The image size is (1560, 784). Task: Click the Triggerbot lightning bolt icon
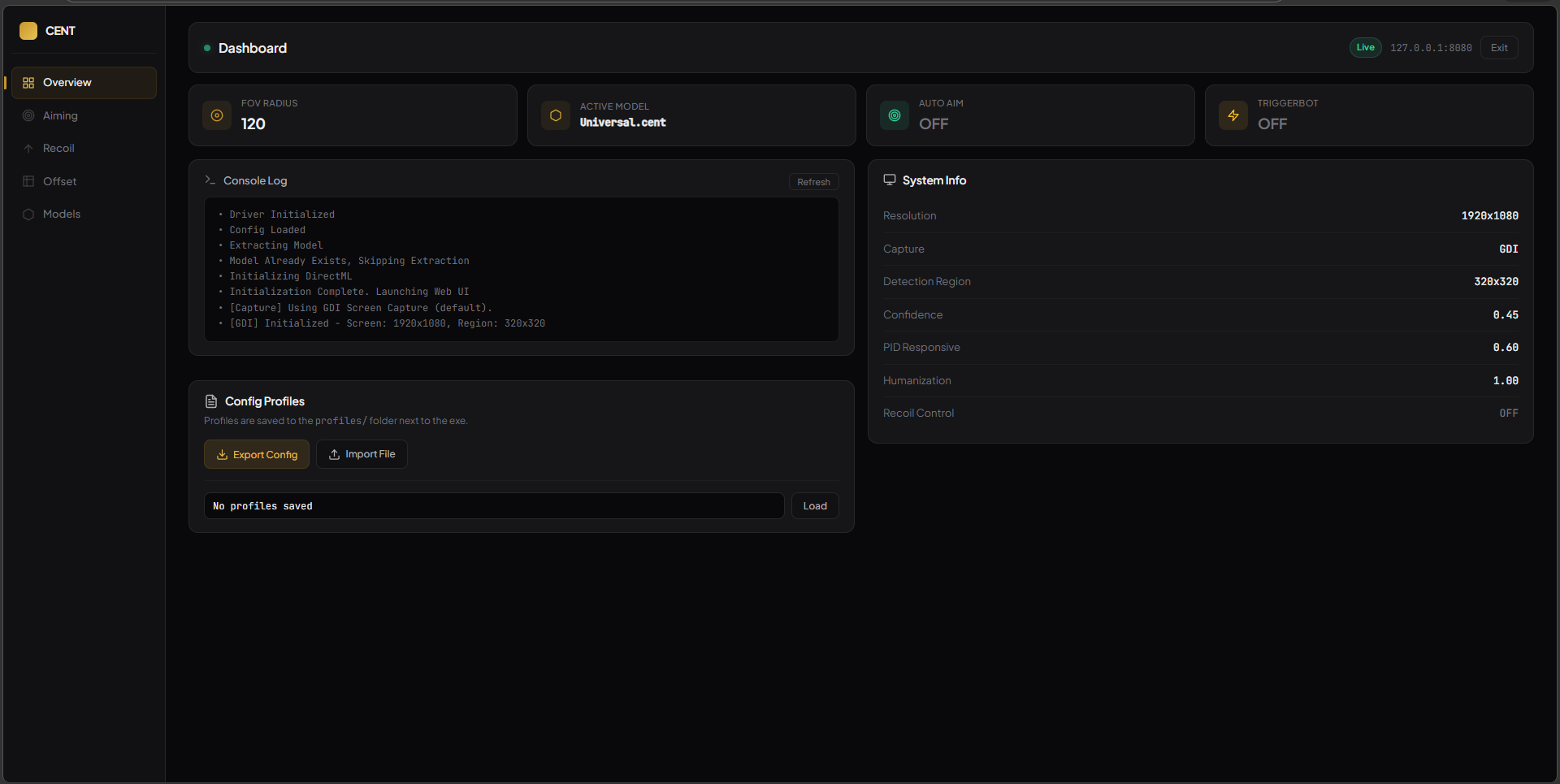[x=1233, y=115]
